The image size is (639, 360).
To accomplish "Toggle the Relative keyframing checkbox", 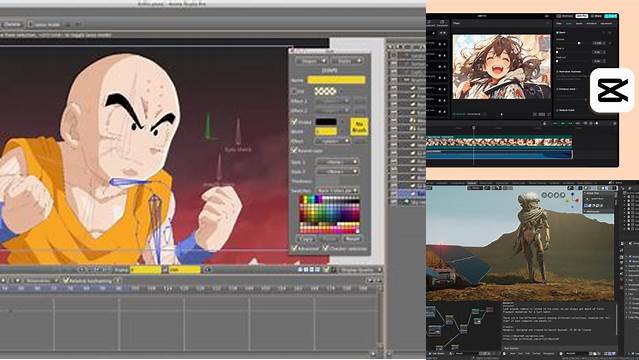I will [x=66, y=280].
